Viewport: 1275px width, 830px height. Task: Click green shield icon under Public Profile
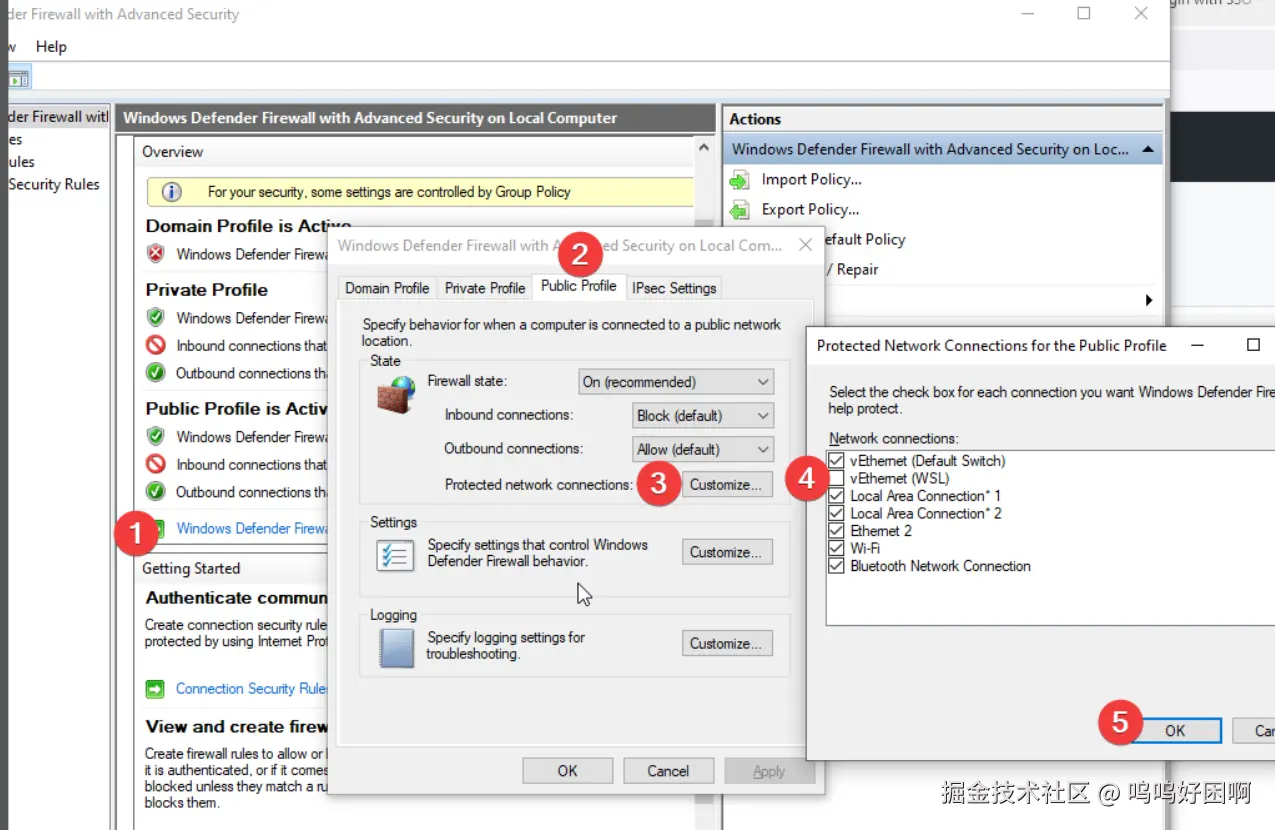(155, 437)
